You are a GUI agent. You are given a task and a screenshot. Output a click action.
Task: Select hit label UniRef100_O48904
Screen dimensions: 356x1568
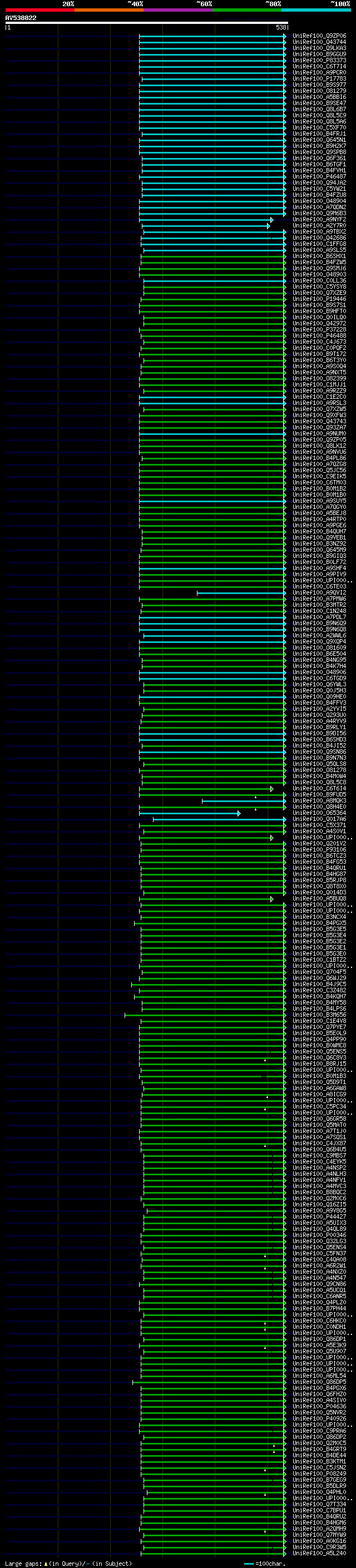pyautogui.click(x=319, y=201)
